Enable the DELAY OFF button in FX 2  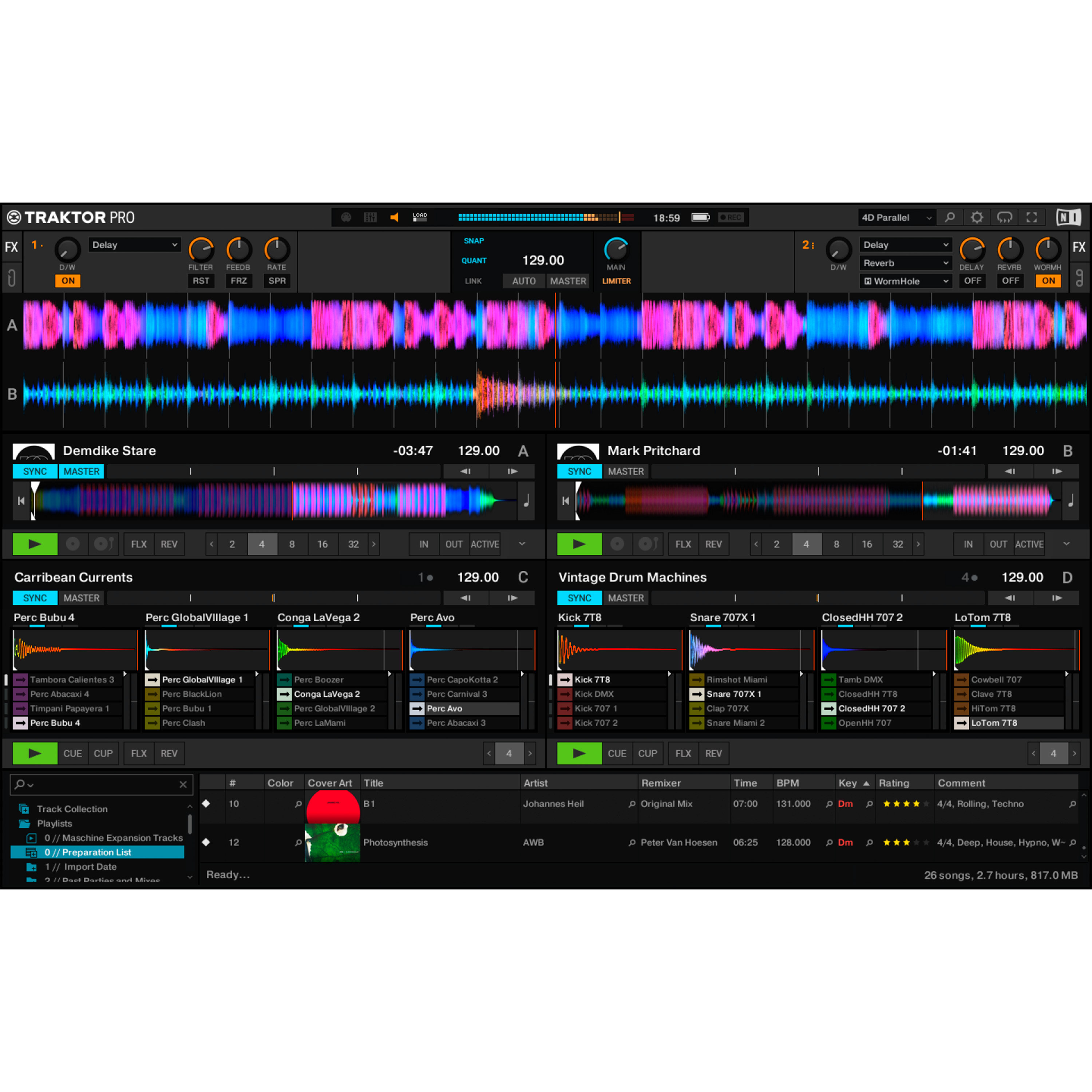tap(972, 281)
